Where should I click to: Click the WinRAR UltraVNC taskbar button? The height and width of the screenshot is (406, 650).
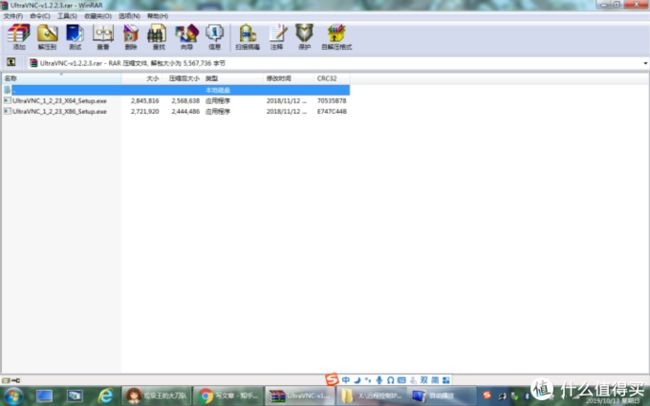tap(300, 396)
